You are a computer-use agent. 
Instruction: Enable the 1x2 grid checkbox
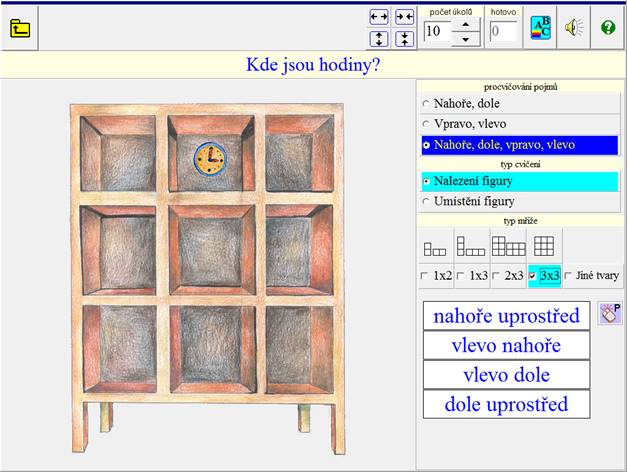point(424,276)
